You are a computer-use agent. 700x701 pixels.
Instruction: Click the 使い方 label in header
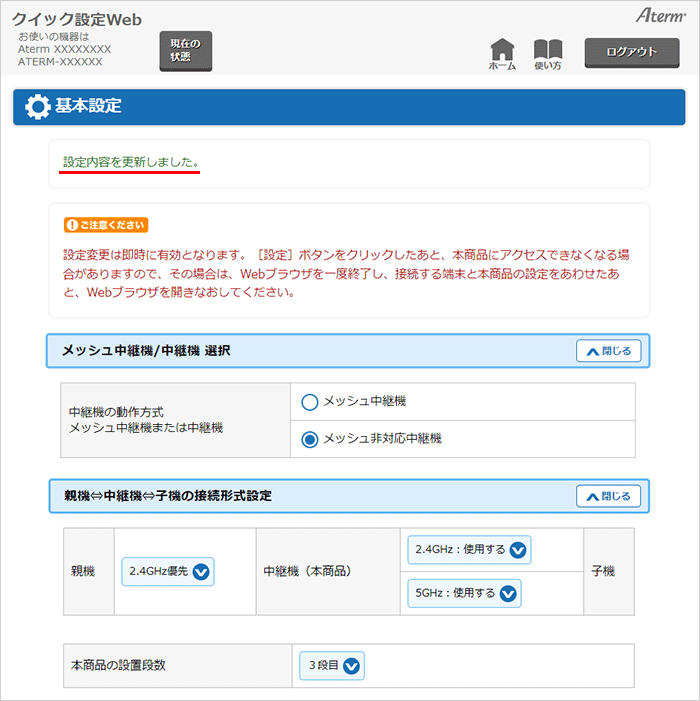click(x=548, y=66)
